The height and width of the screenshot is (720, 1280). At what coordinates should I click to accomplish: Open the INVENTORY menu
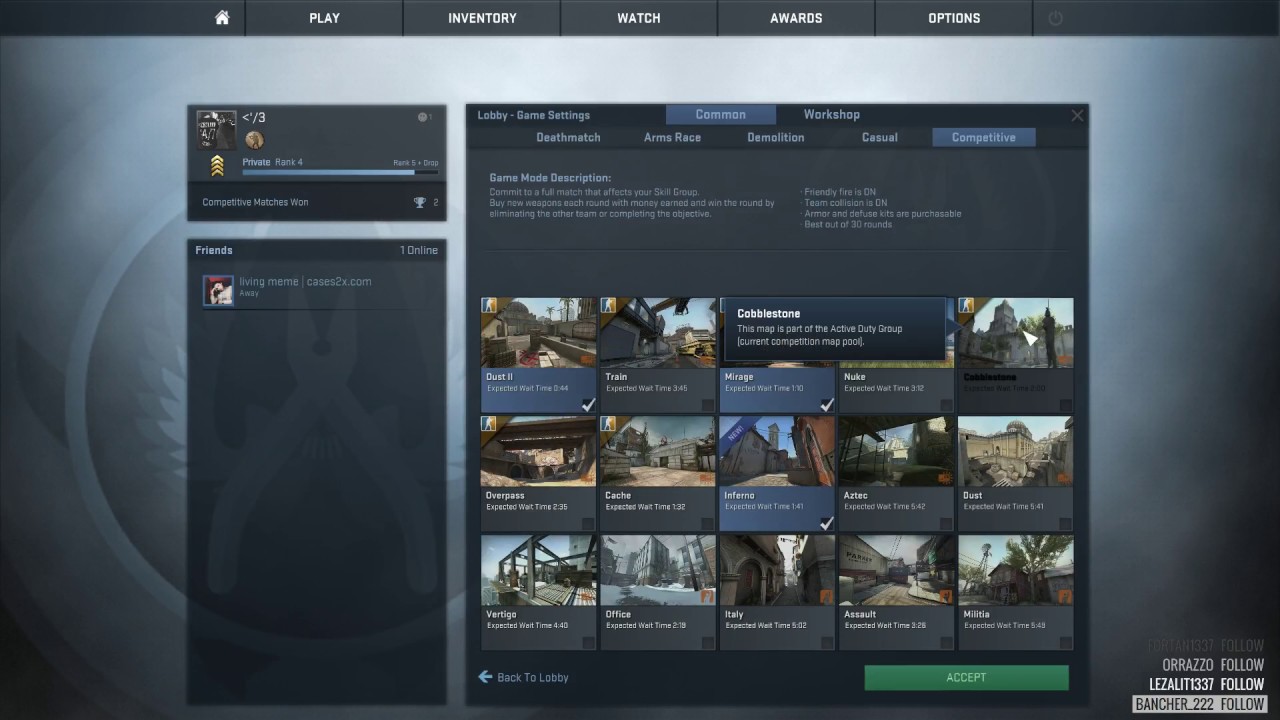tap(482, 18)
